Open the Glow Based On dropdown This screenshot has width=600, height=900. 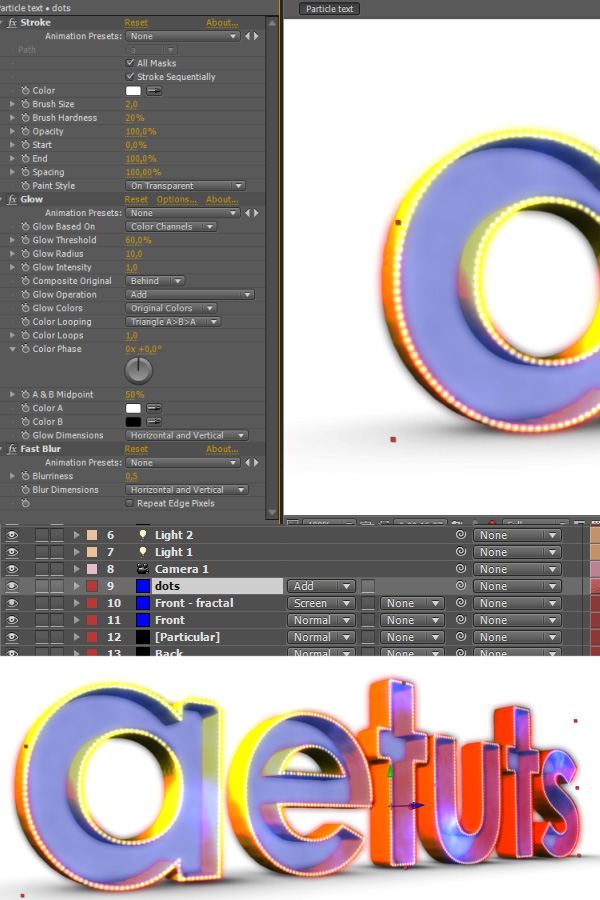click(171, 227)
